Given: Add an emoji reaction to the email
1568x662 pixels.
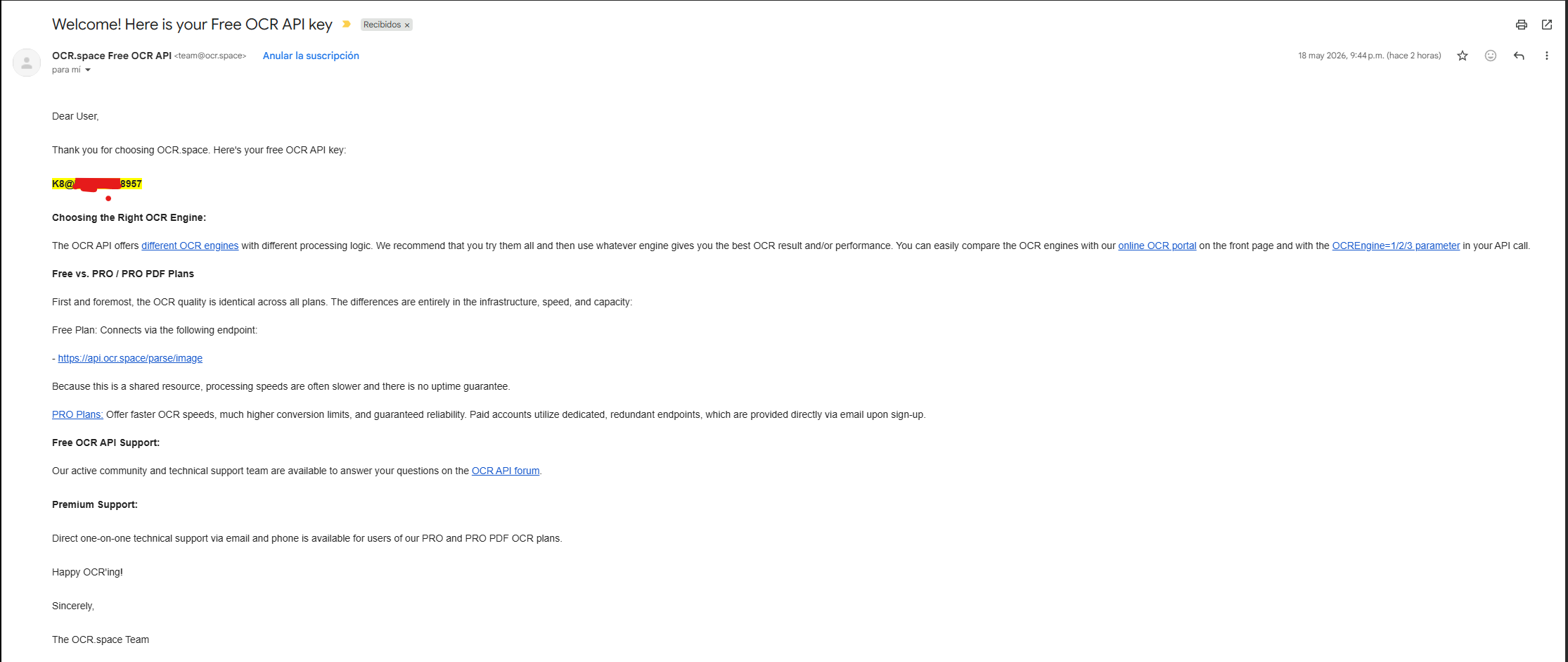Looking at the screenshot, I should pyautogui.click(x=1491, y=56).
